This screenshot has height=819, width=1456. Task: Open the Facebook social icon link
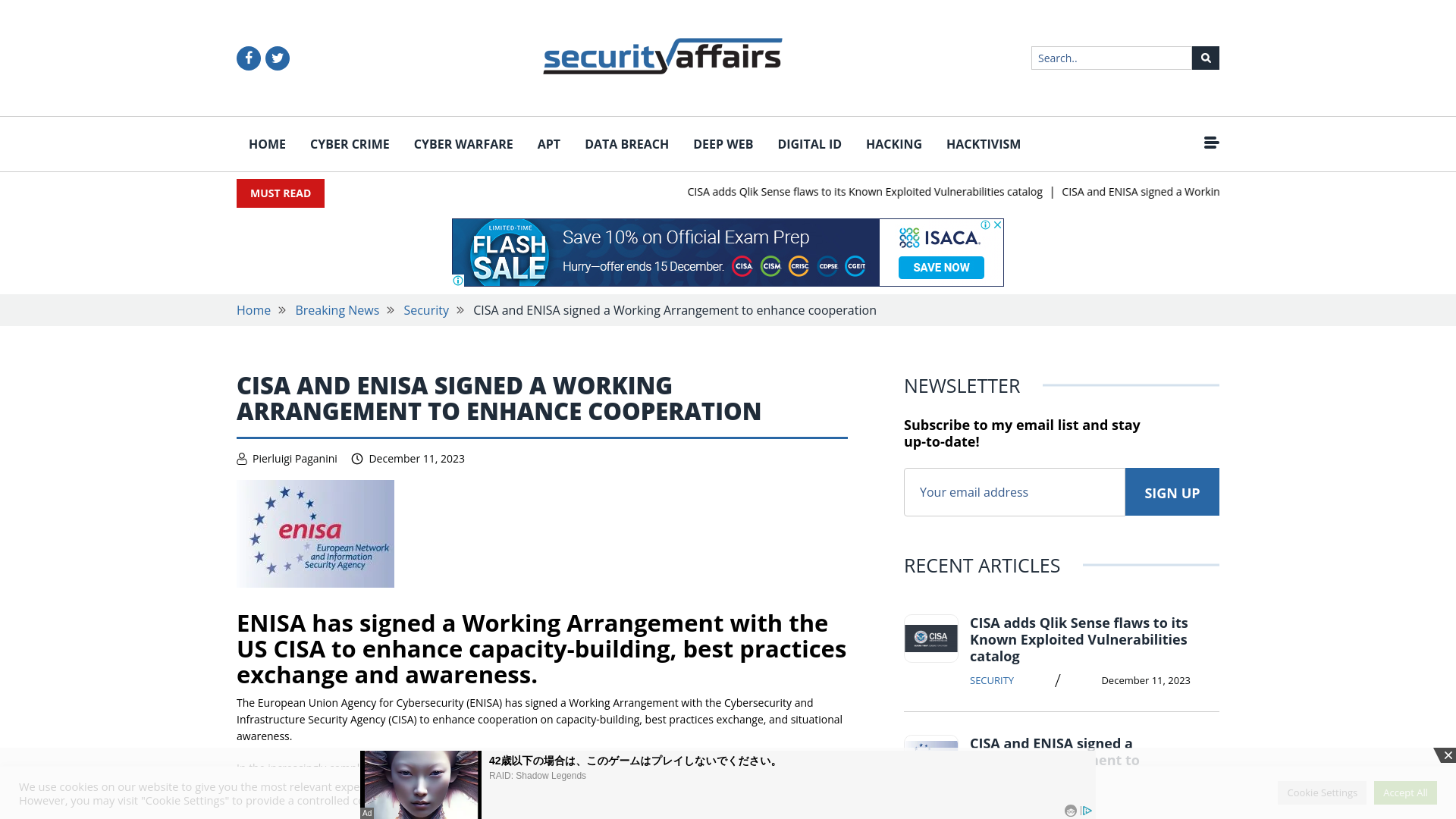tap(249, 58)
